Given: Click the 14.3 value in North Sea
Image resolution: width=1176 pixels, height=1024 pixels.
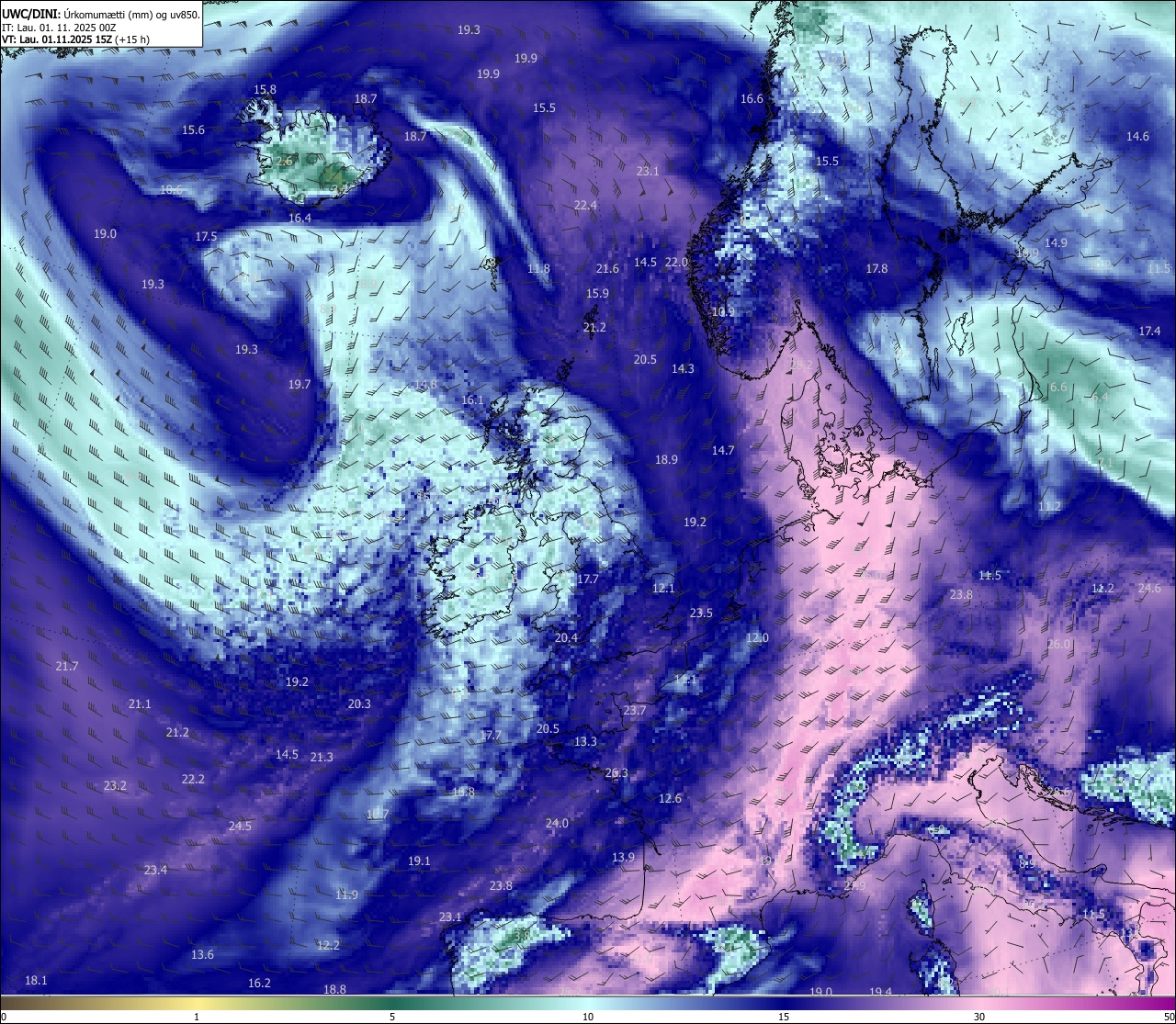Looking at the screenshot, I should click(683, 368).
